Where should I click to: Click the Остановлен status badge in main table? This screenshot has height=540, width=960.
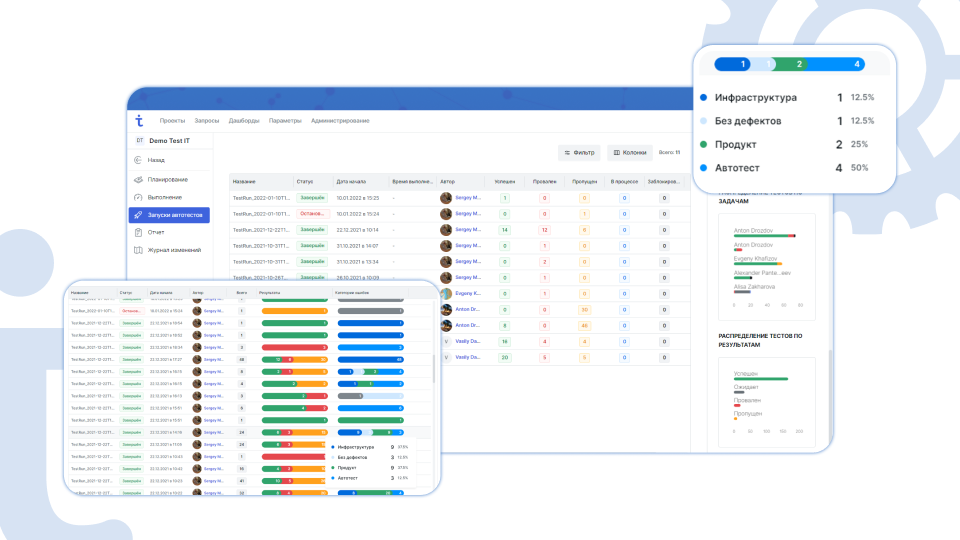pos(312,214)
